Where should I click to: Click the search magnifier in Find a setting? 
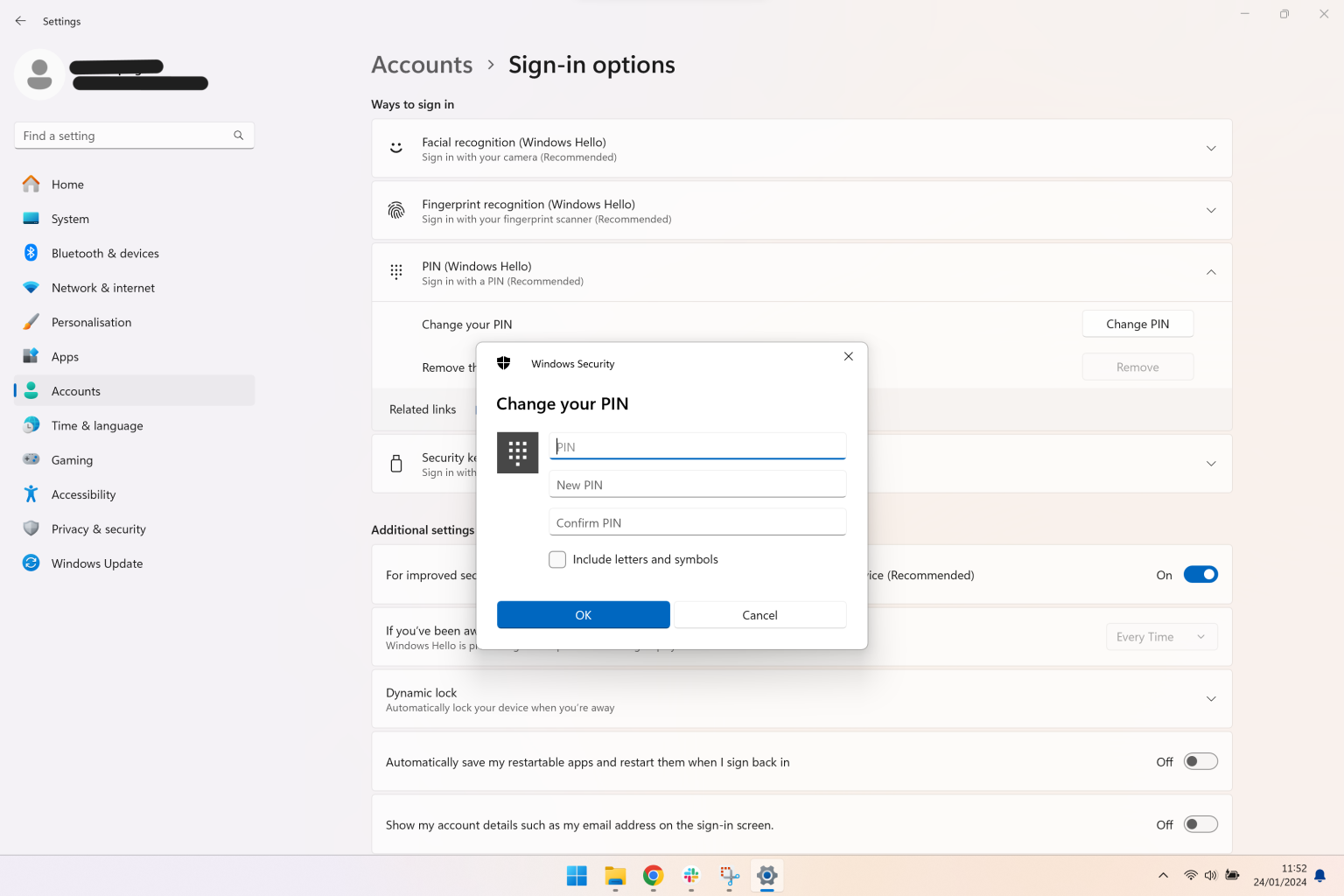tap(238, 136)
